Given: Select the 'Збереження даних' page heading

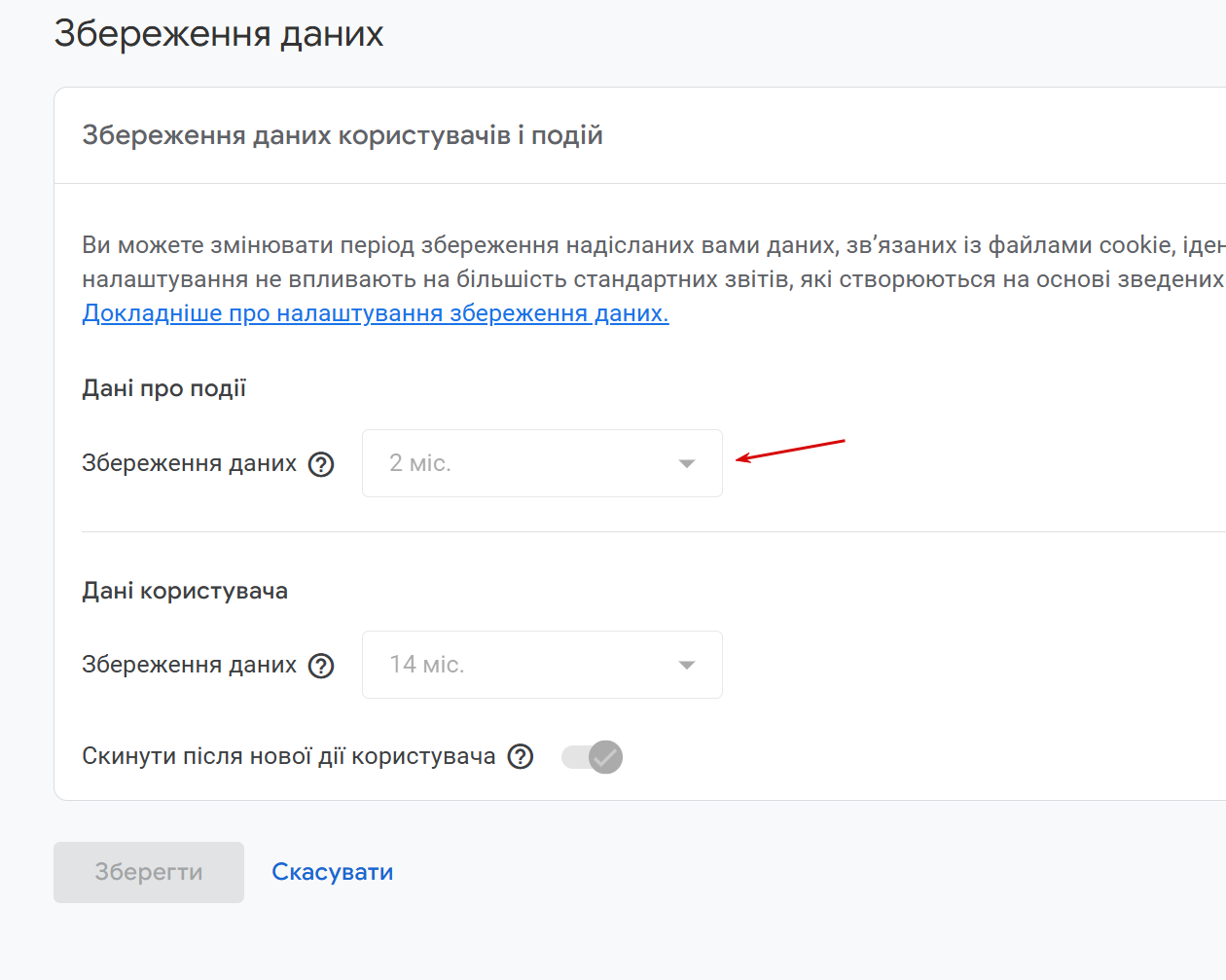Looking at the screenshot, I should click(x=219, y=34).
